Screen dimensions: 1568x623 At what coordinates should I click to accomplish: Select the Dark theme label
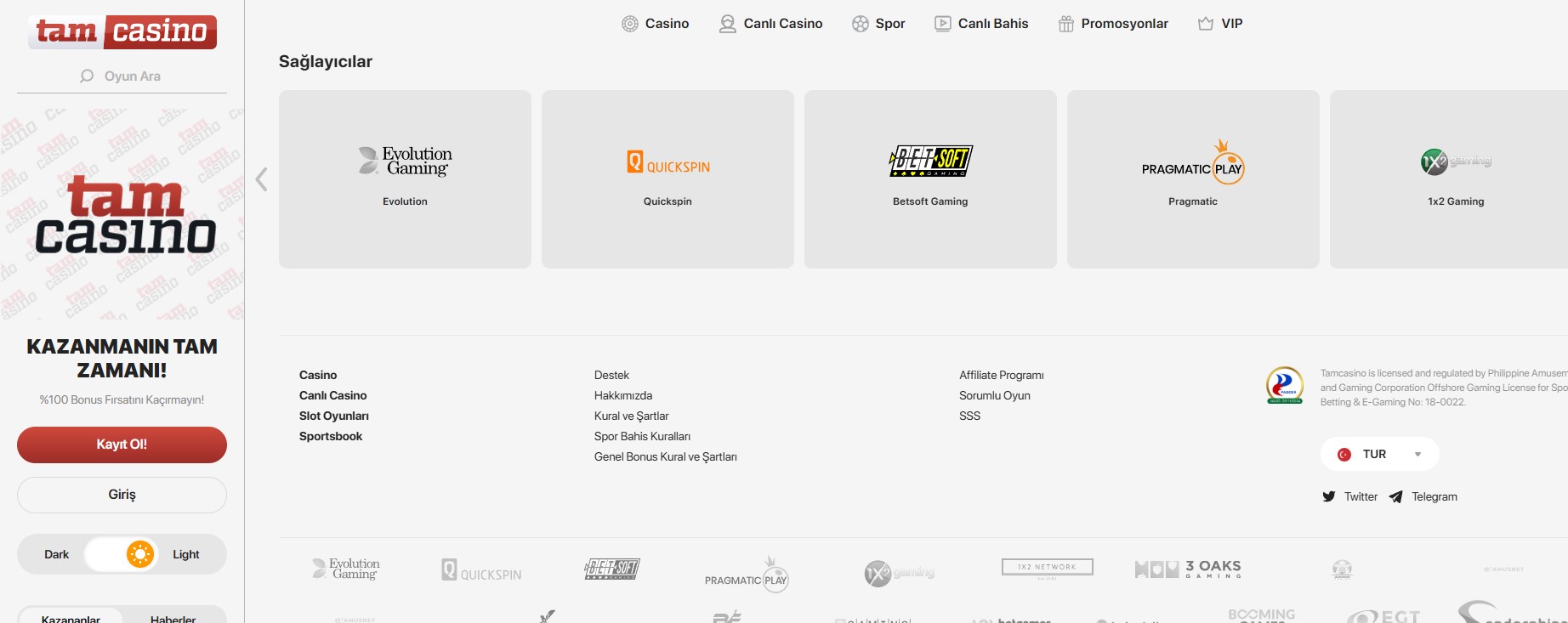[x=56, y=554]
